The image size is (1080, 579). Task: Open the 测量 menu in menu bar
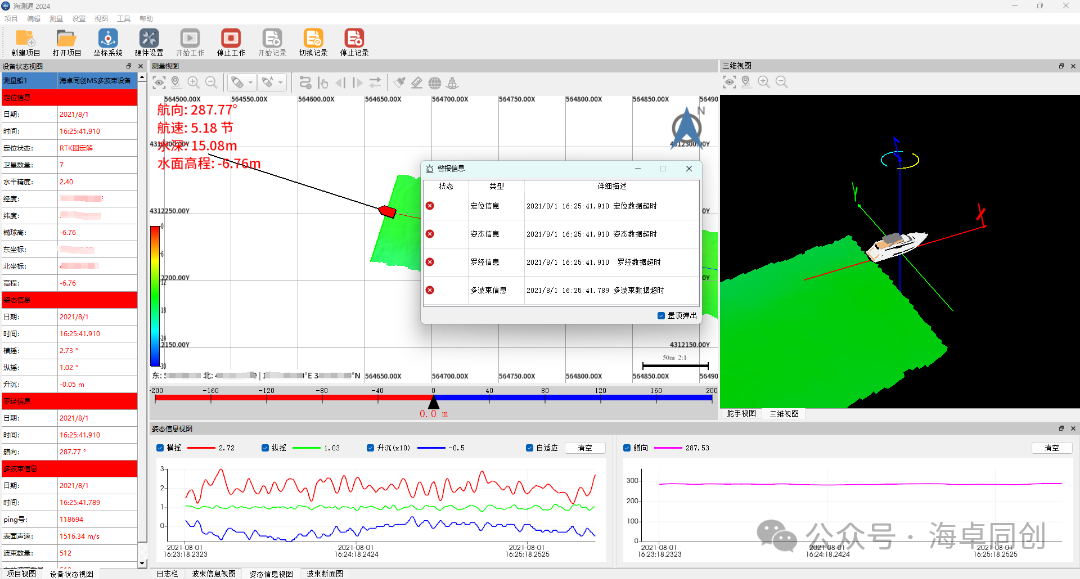56,19
